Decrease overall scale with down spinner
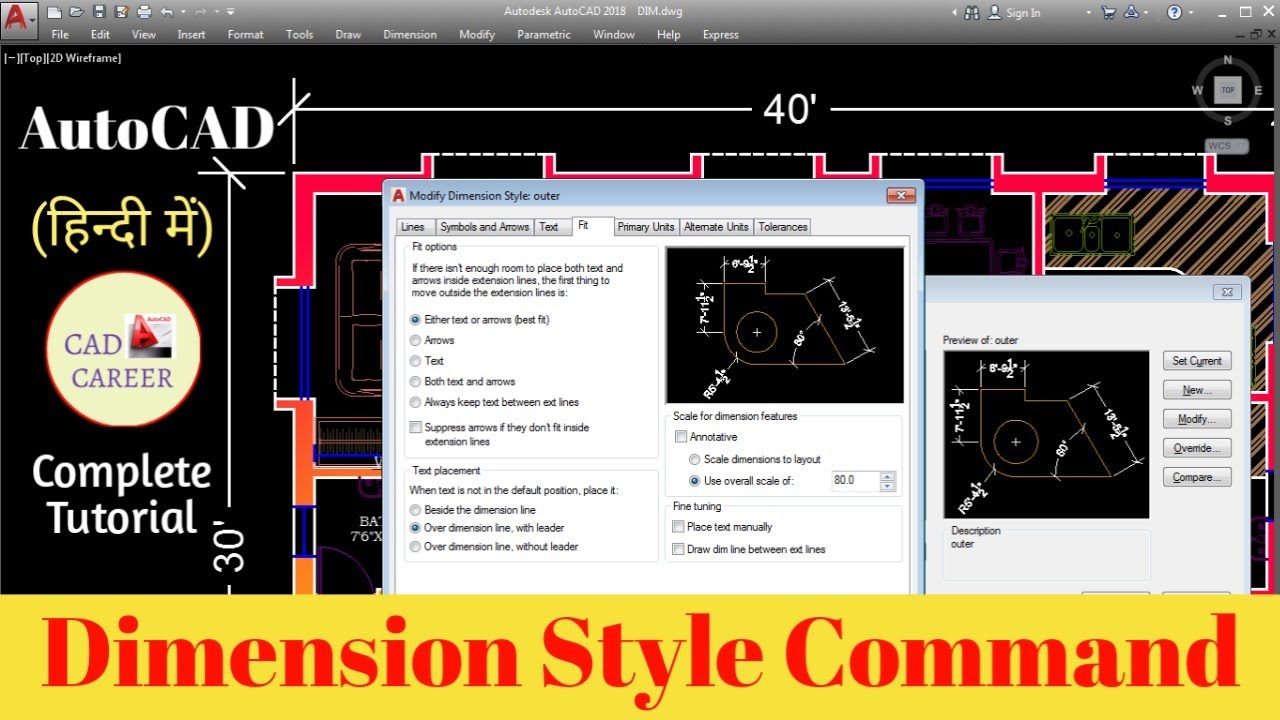The width and height of the screenshot is (1280, 720). click(x=888, y=486)
